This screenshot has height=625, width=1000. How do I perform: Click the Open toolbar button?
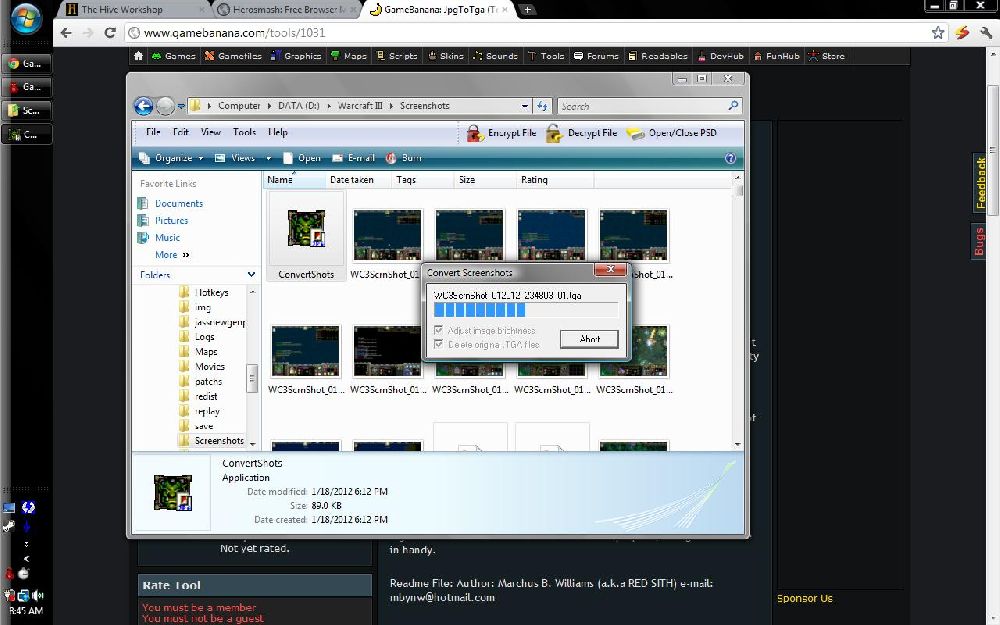(x=302, y=158)
